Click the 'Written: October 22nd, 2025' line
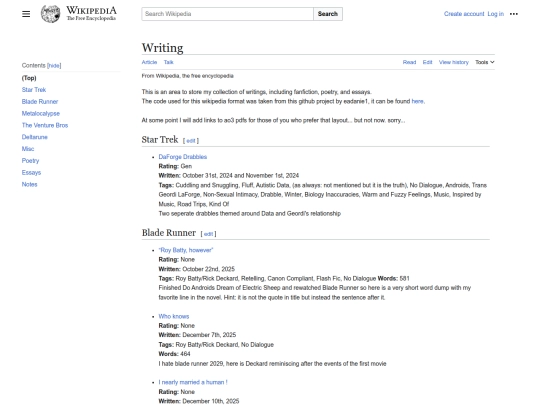 [x=197, y=269]
